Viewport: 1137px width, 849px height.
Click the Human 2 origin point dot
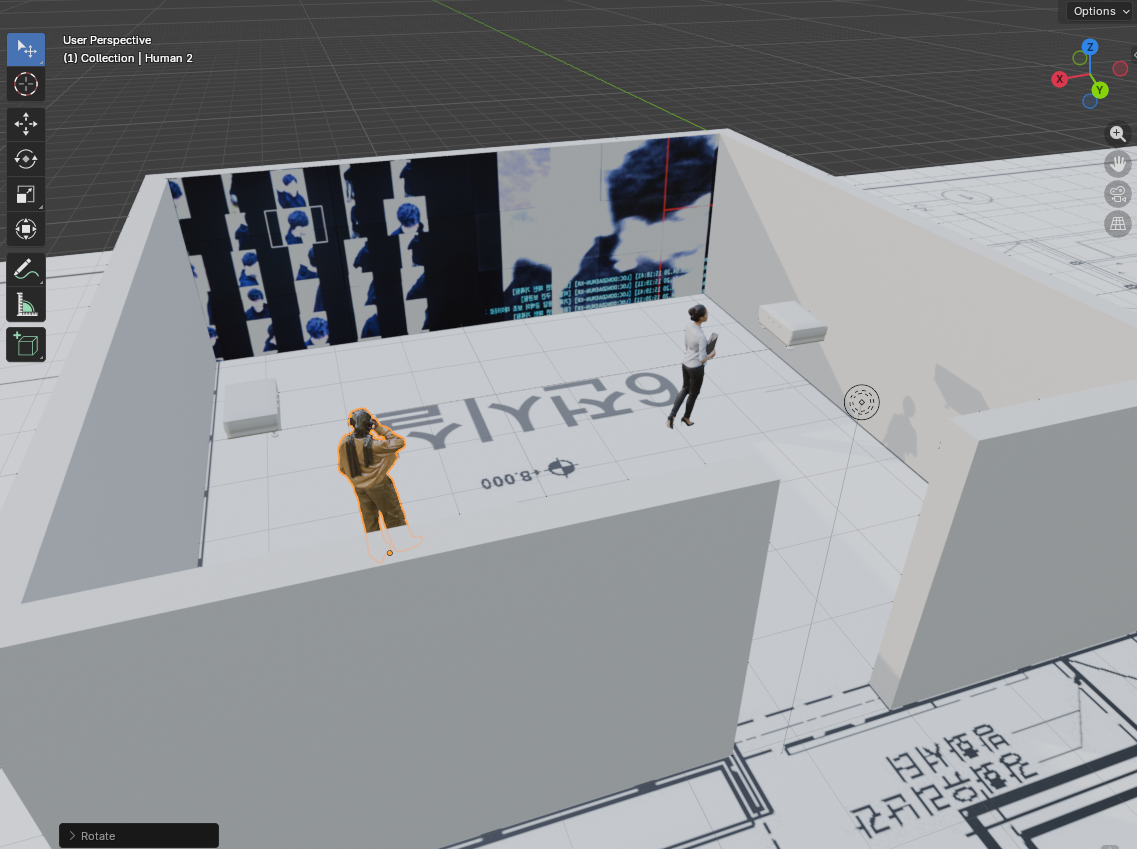click(390, 553)
